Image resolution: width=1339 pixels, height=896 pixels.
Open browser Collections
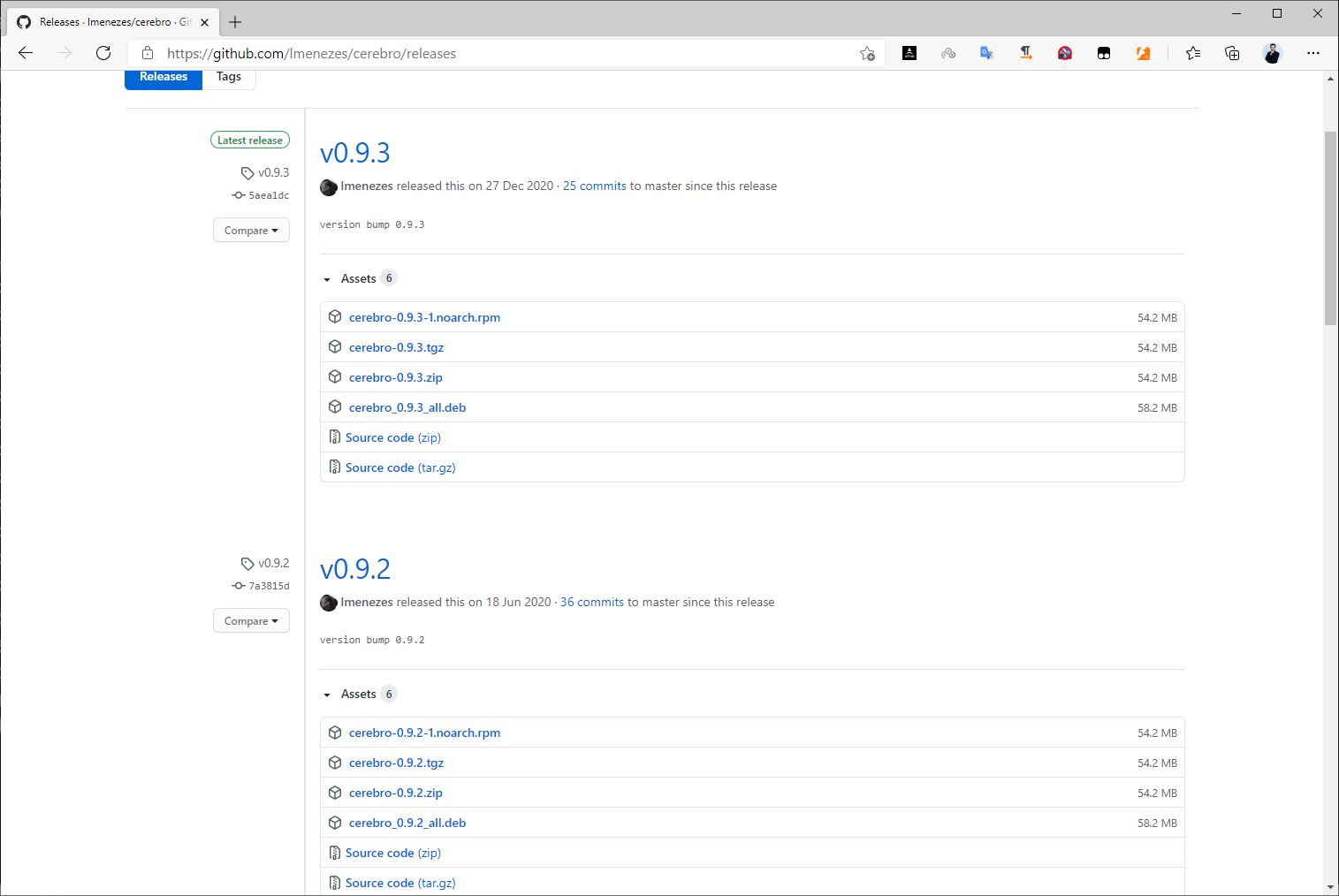pos(1232,53)
